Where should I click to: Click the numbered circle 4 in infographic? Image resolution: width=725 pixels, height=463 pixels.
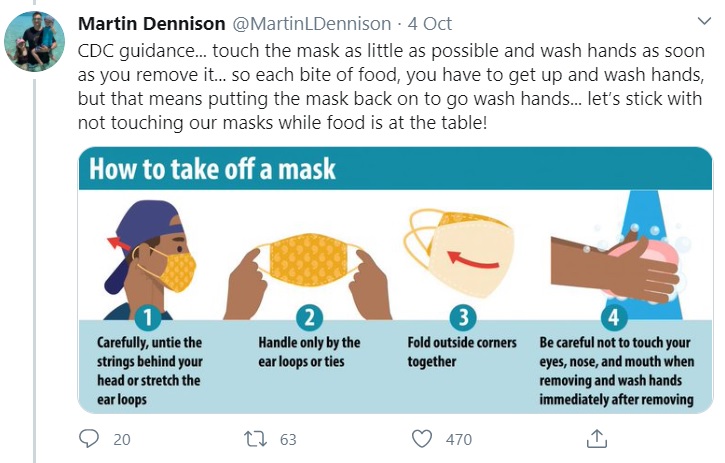pyautogui.click(x=615, y=318)
